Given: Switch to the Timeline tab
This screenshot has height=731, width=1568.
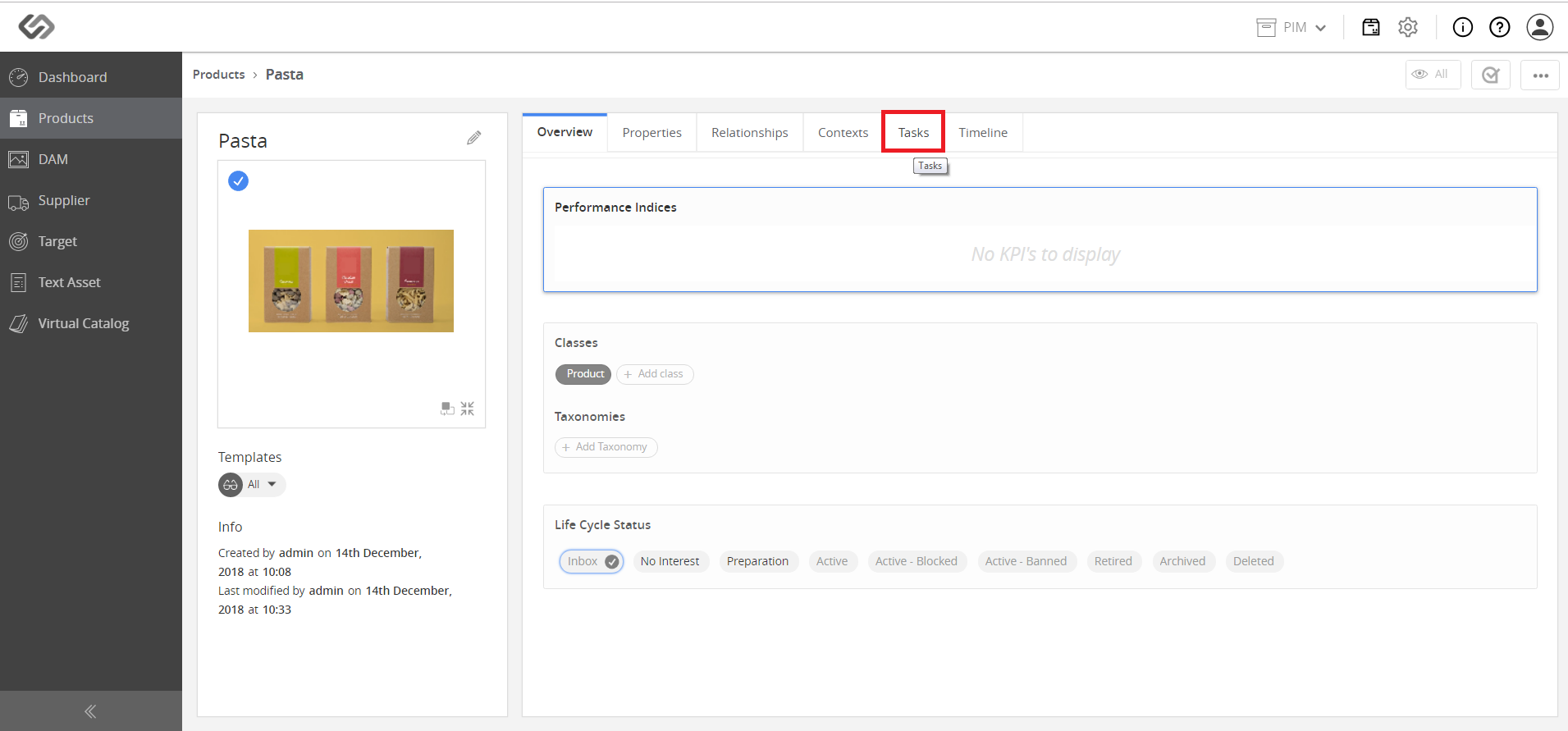Looking at the screenshot, I should pos(983,133).
